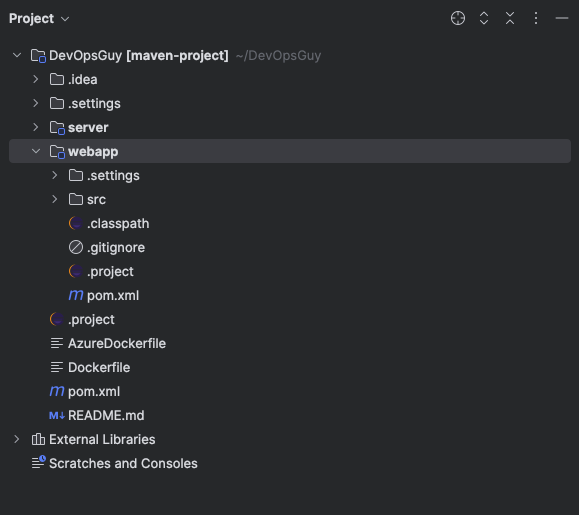Expand the server module

pos(36,127)
